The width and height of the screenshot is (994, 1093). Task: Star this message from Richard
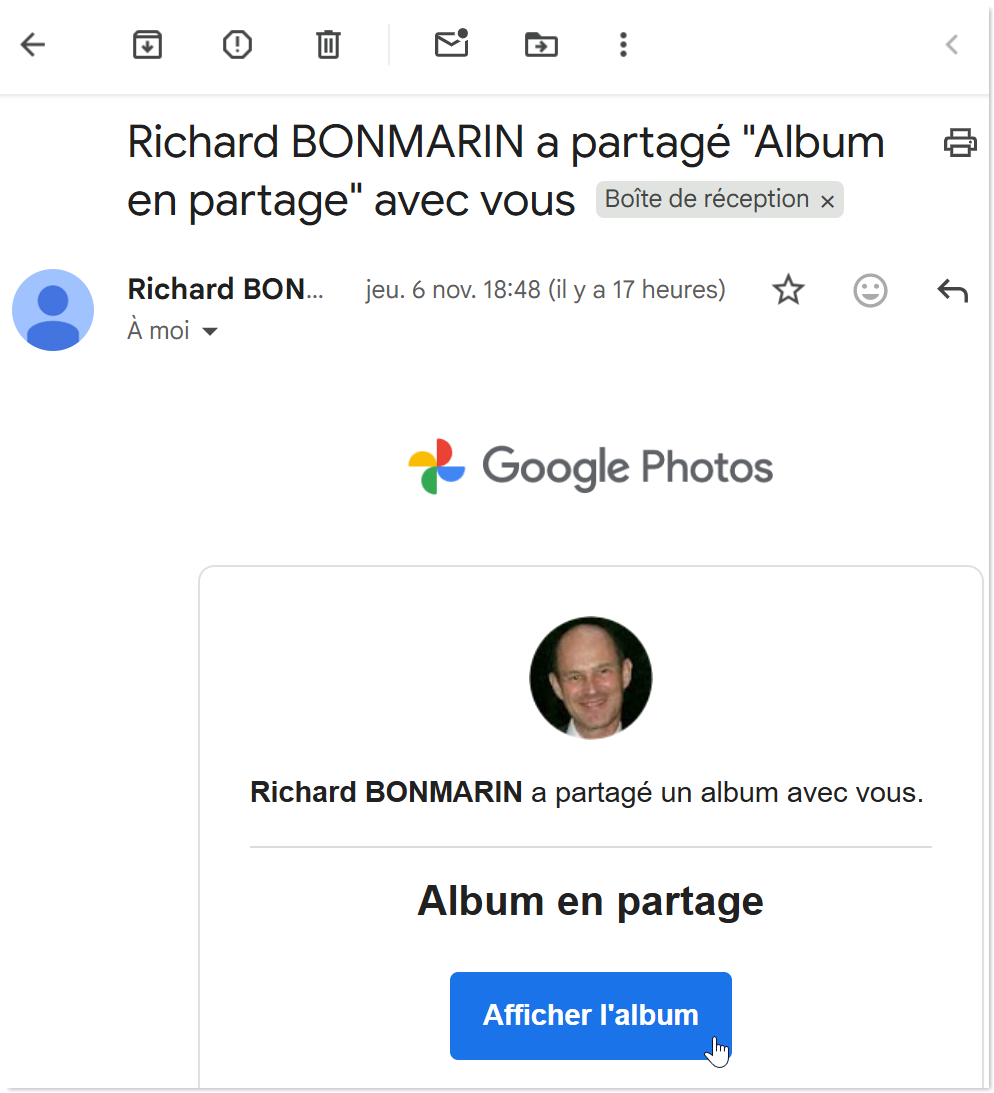pos(789,290)
